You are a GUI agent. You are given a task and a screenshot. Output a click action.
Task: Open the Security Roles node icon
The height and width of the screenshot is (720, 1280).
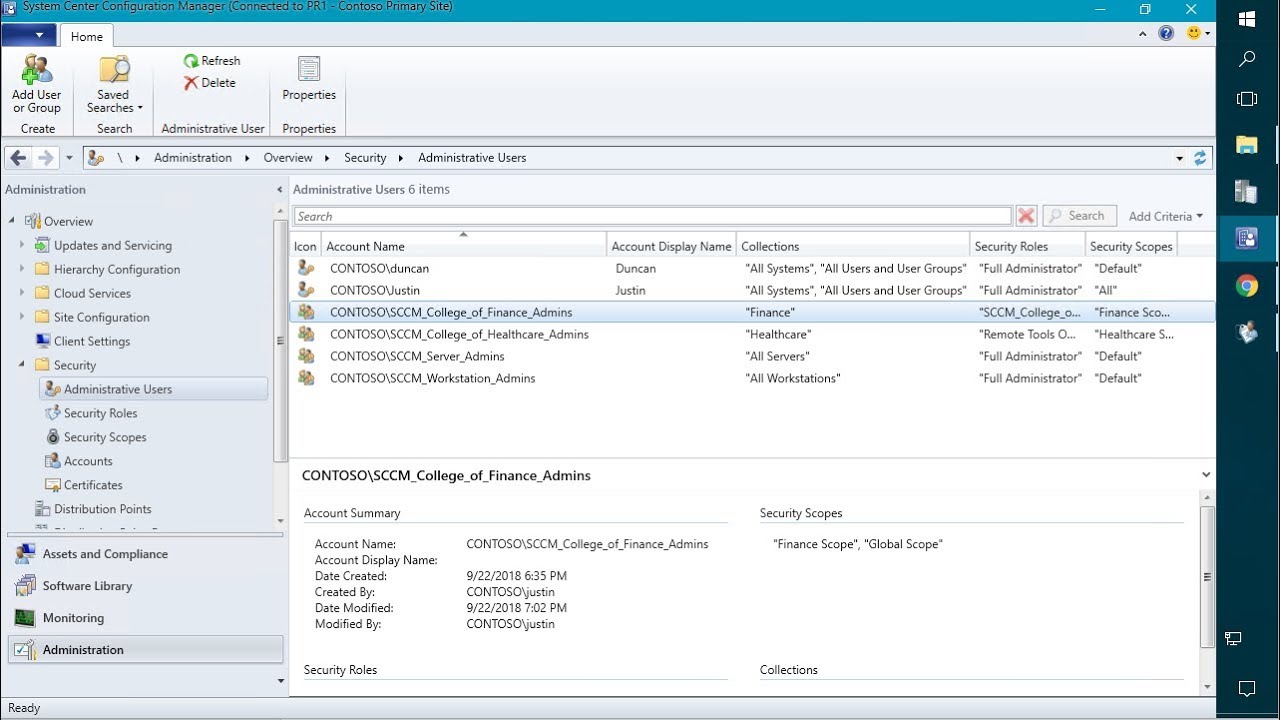53,413
